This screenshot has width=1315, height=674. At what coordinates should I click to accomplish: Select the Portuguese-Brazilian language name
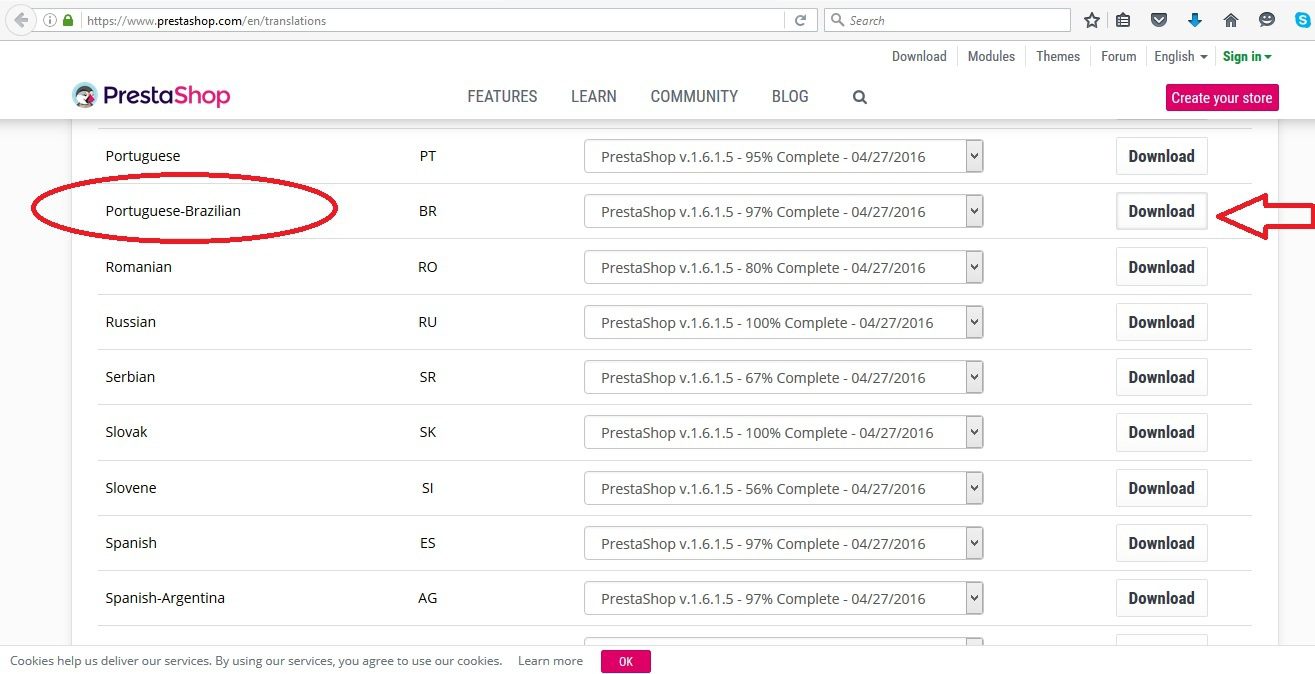pos(173,211)
